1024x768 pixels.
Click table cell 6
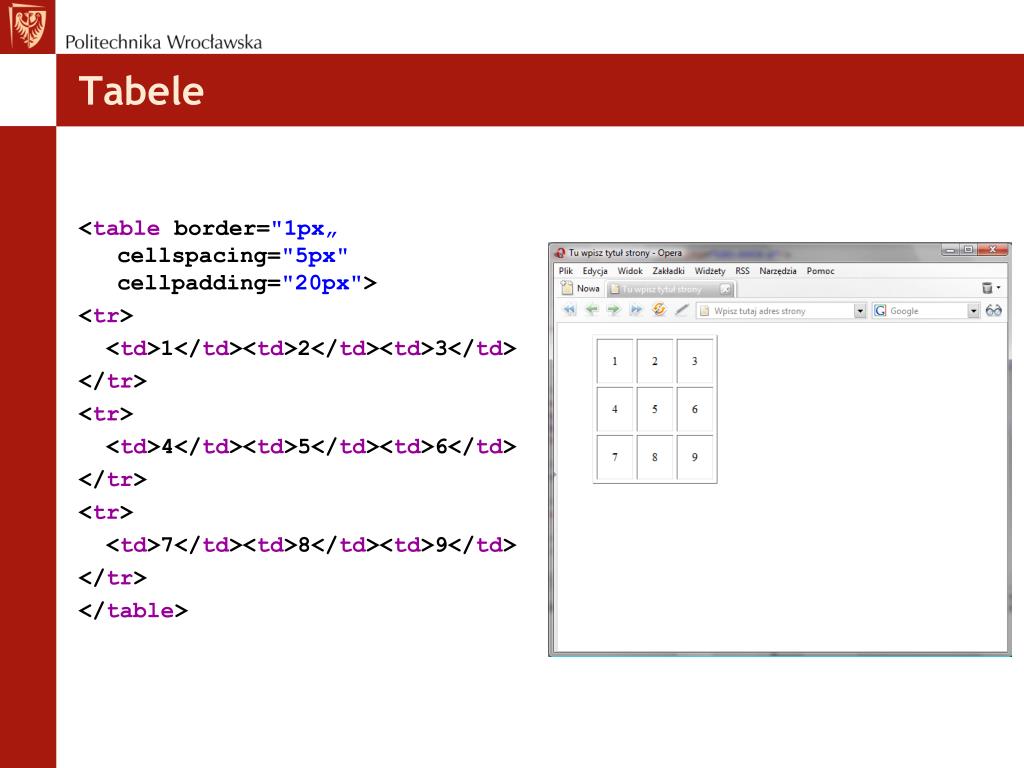(694, 409)
